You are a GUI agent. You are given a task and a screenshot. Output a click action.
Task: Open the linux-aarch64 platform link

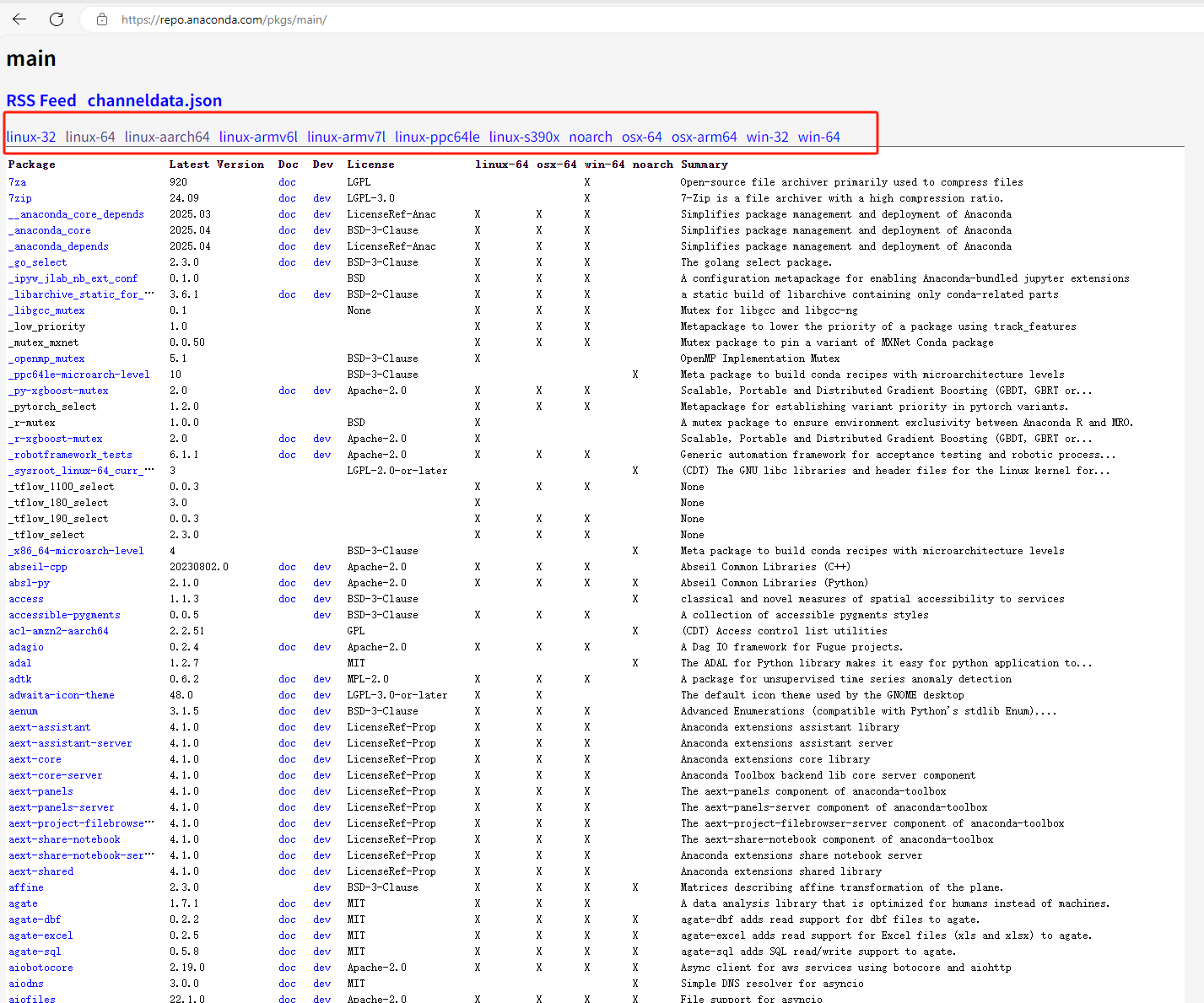coord(167,137)
